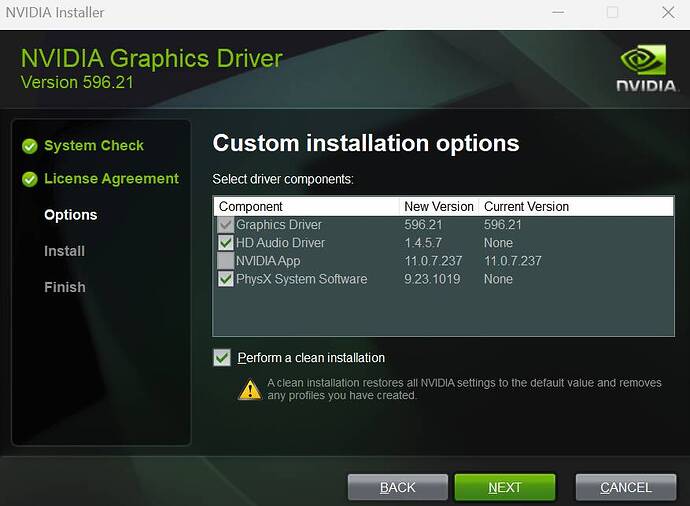
Task: Click the Current Version column header
Action: (576, 207)
